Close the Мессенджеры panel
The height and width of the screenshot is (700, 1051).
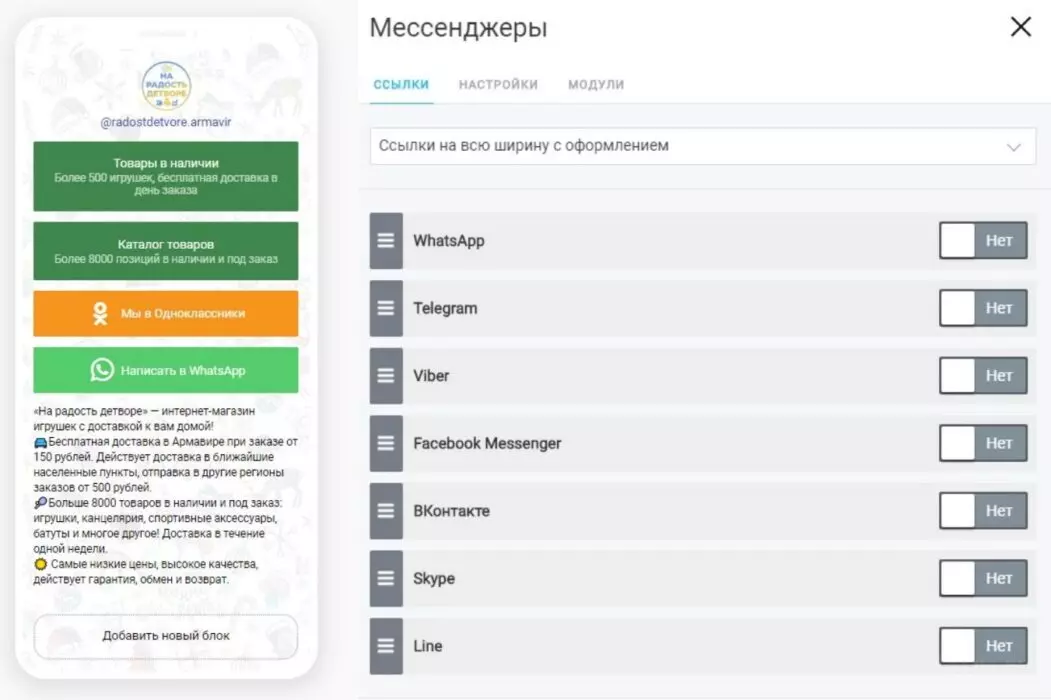click(x=1020, y=27)
